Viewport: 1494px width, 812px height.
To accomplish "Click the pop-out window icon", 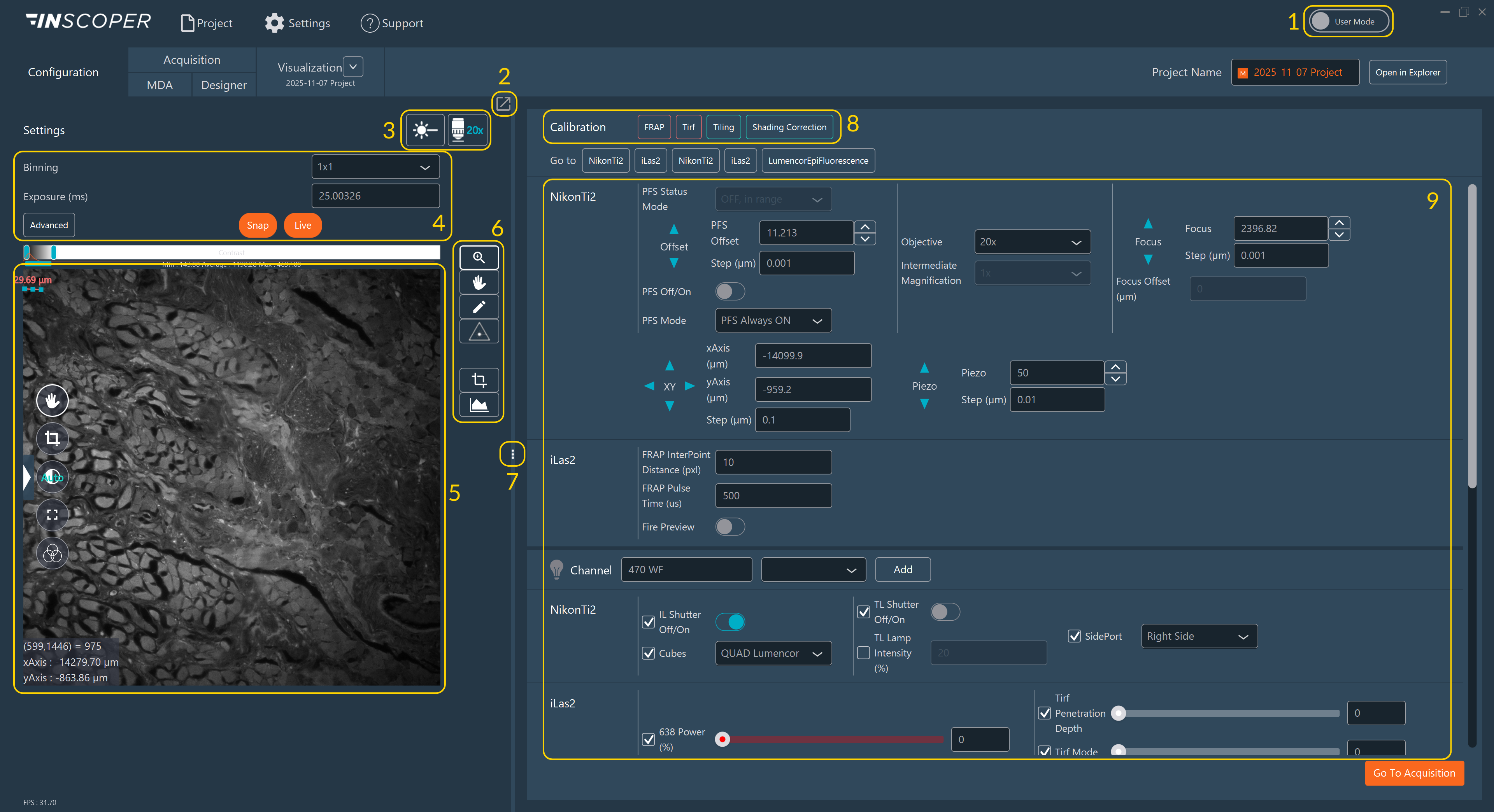I will pos(503,104).
